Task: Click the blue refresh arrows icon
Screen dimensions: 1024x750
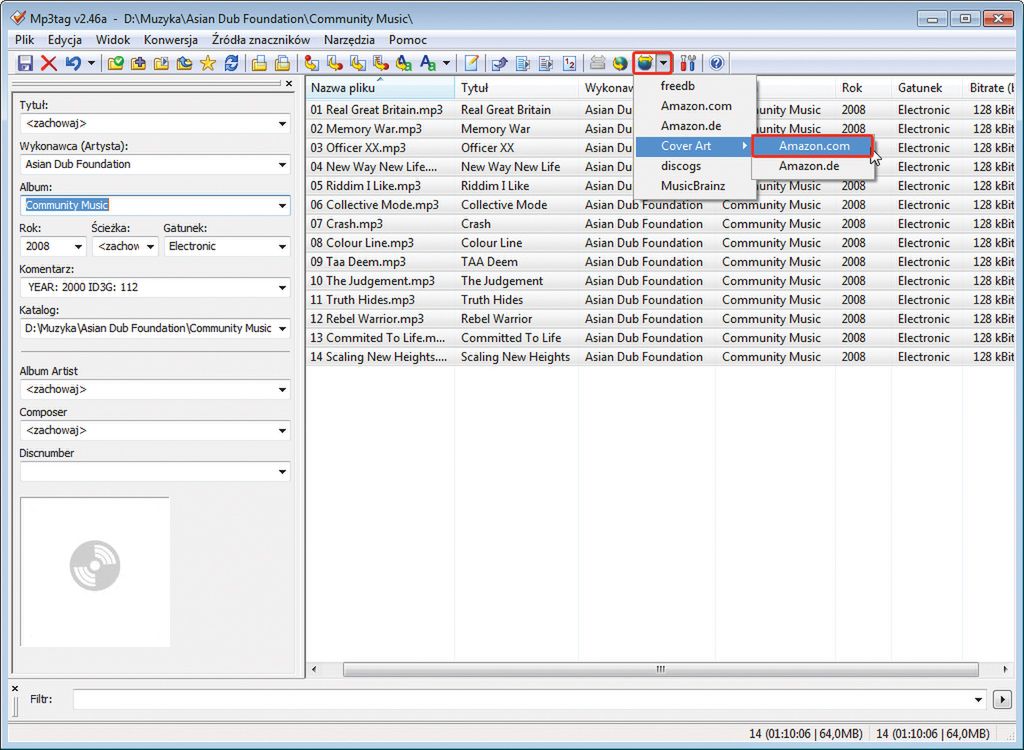Action: [231, 63]
